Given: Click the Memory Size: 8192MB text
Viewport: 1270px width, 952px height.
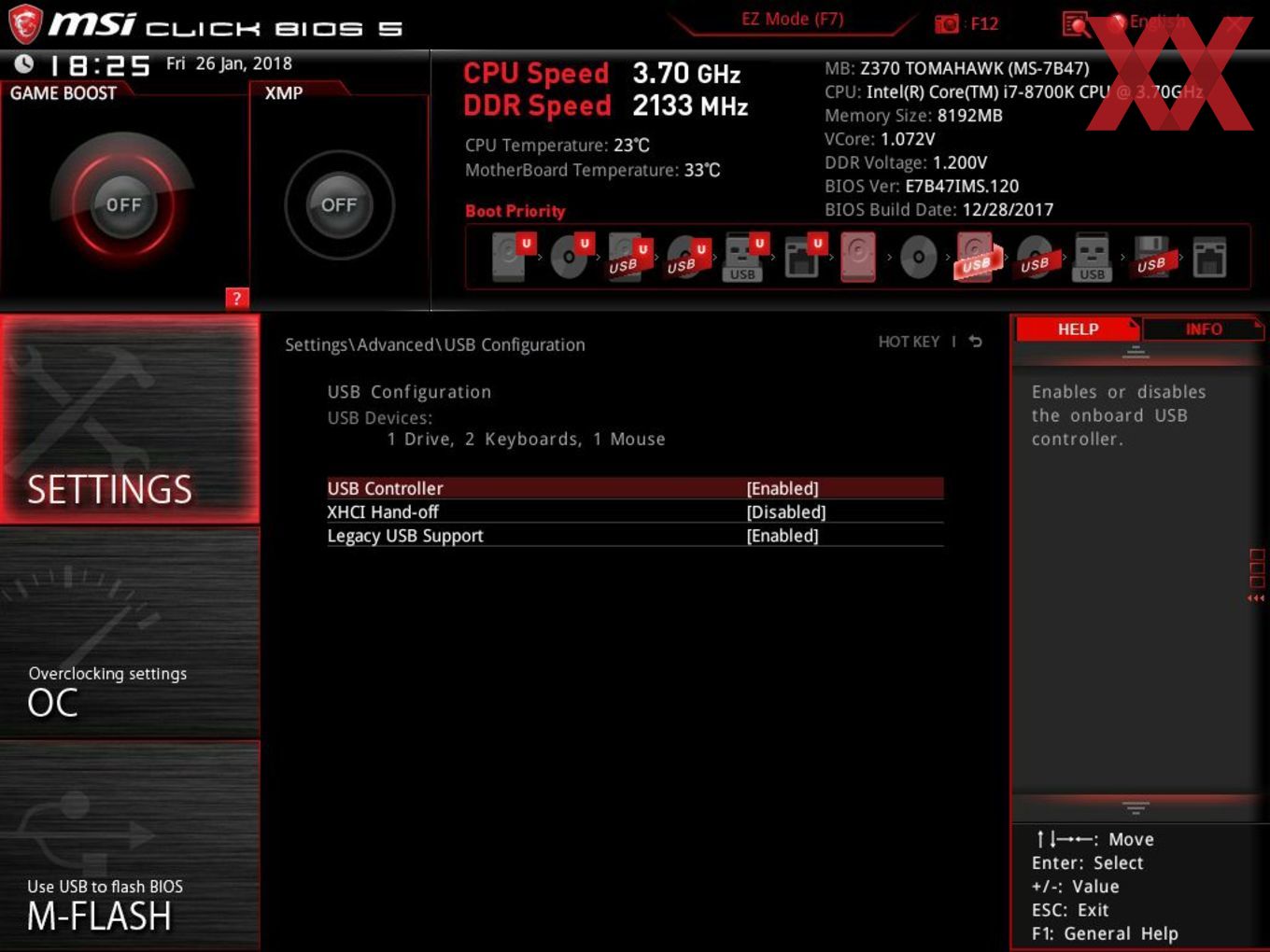Looking at the screenshot, I should point(913,116).
